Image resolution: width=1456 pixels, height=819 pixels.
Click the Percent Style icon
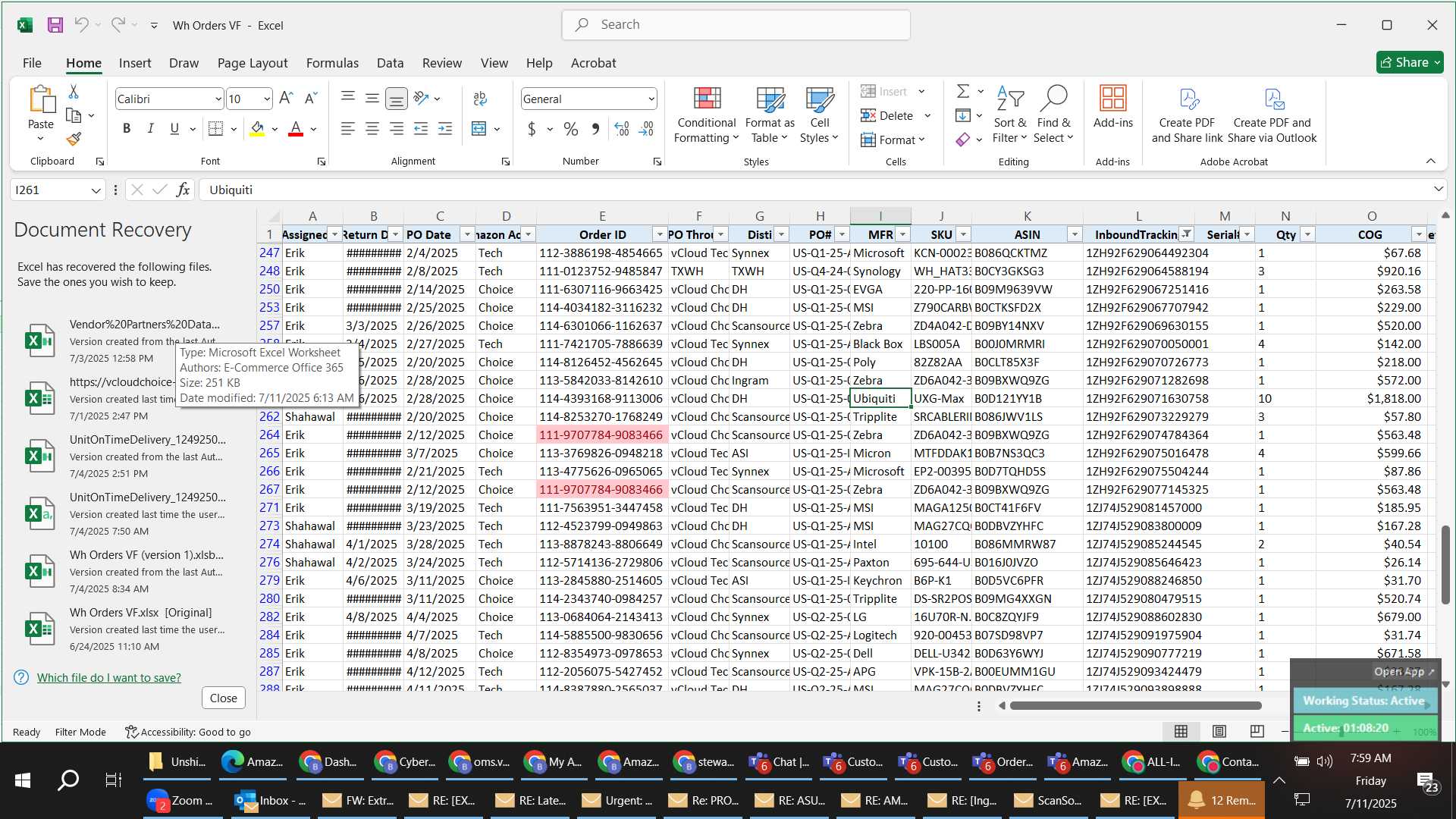click(571, 129)
